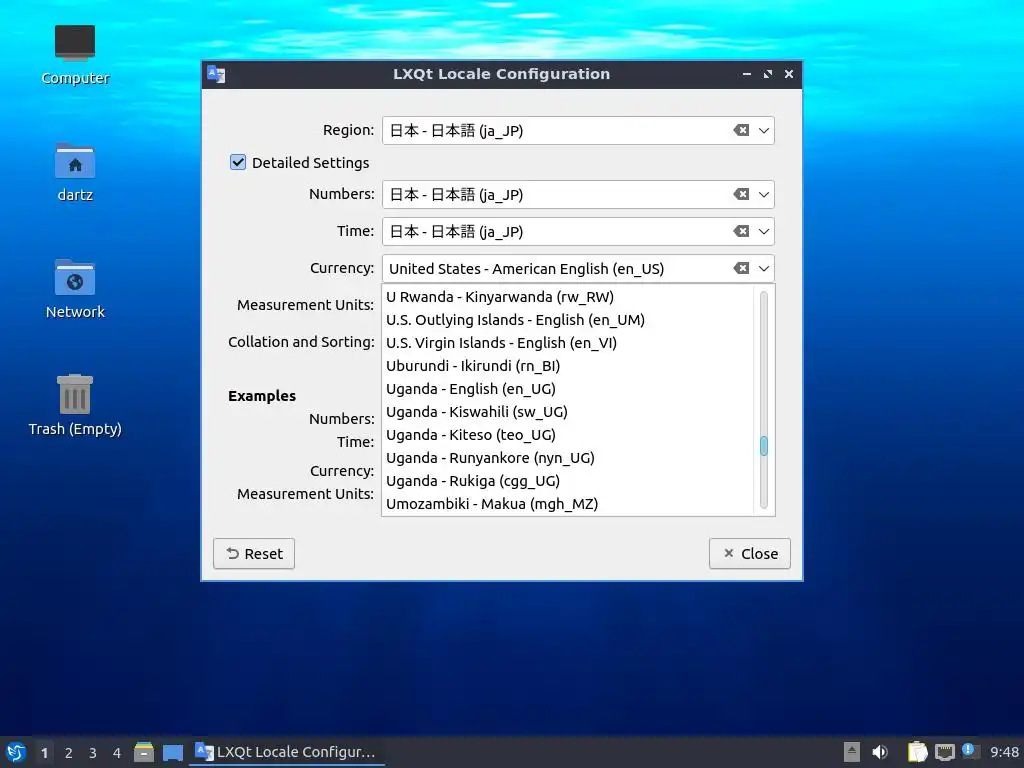The image size is (1024, 768).
Task: Expand the Region dropdown arrow
Action: click(x=764, y=131)
